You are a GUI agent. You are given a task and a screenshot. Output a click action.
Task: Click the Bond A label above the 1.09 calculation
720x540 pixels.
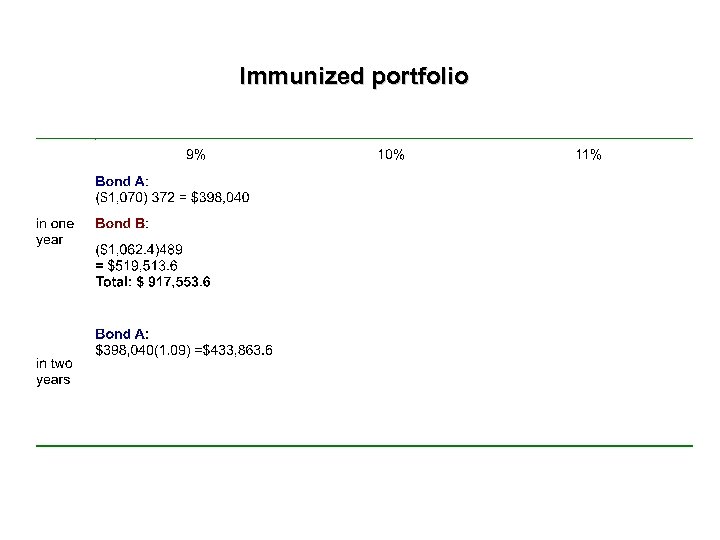click(x=122, y=333)
